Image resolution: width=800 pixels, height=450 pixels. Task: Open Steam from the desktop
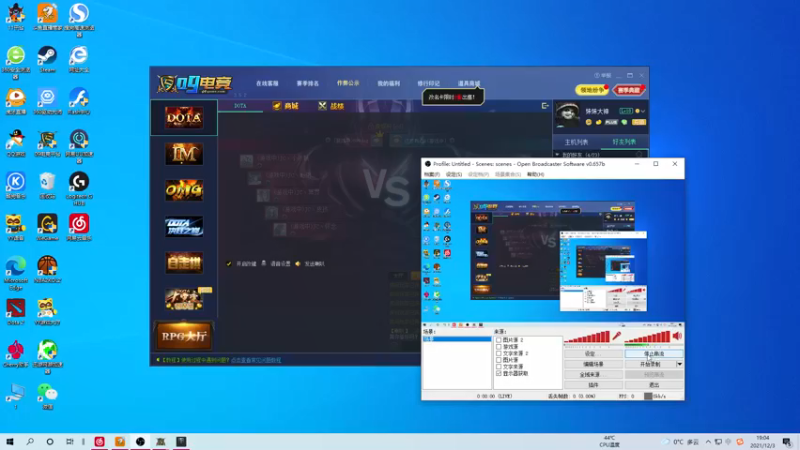[x=47, y=59]
